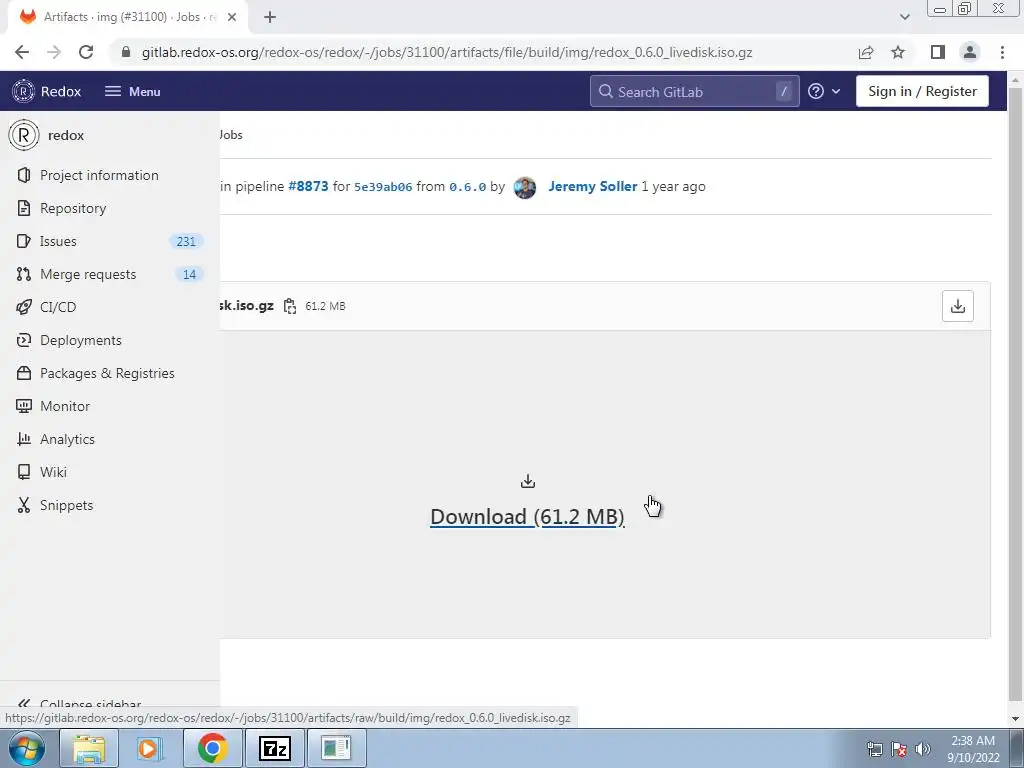Open the Chrome profile avatar
The width and height of the screenshot is (1024, 768).
(x=970, y=52)
